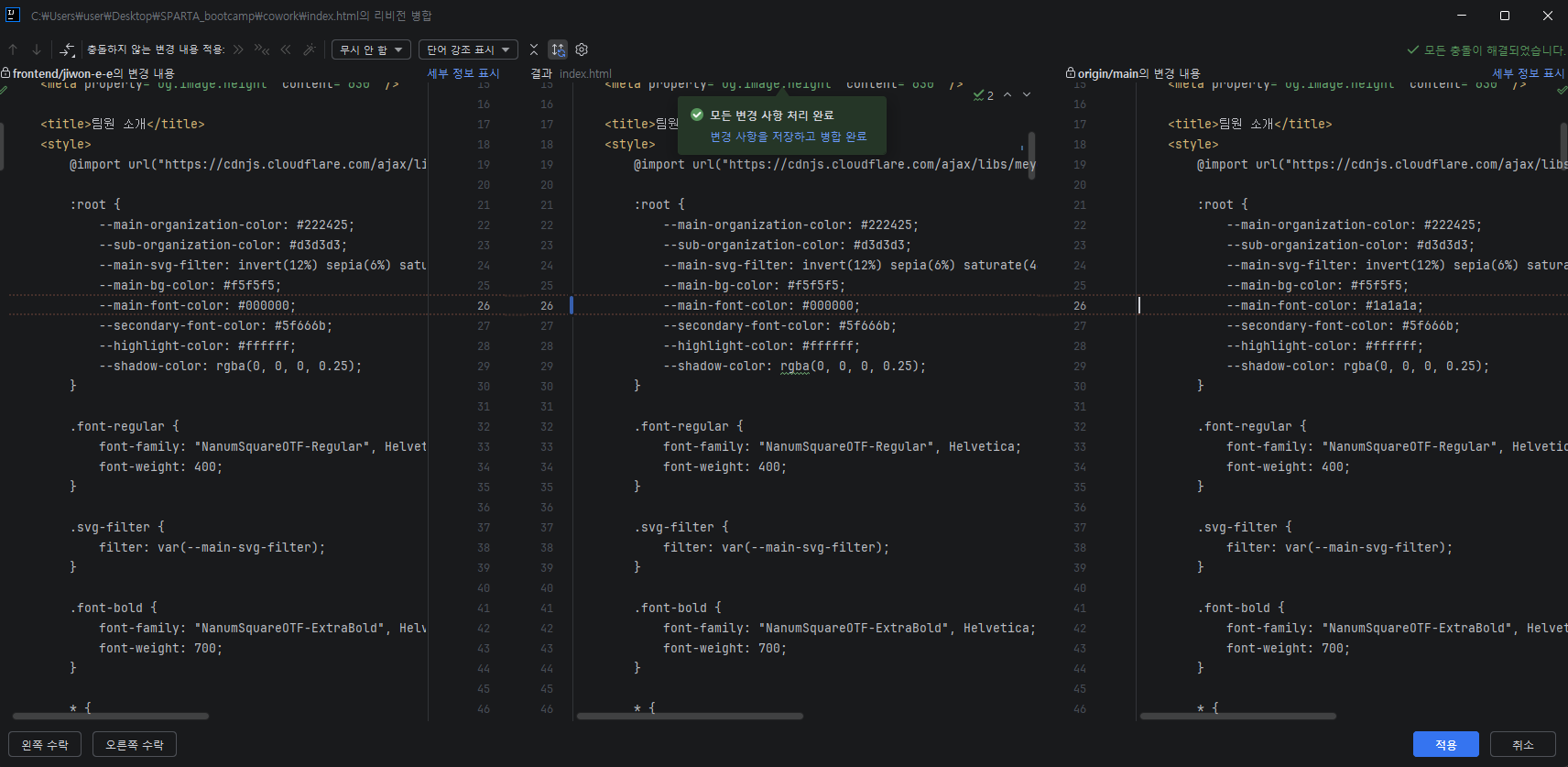
Task: Click the compare contents arrows icon in toolbar
Action: 68,49
